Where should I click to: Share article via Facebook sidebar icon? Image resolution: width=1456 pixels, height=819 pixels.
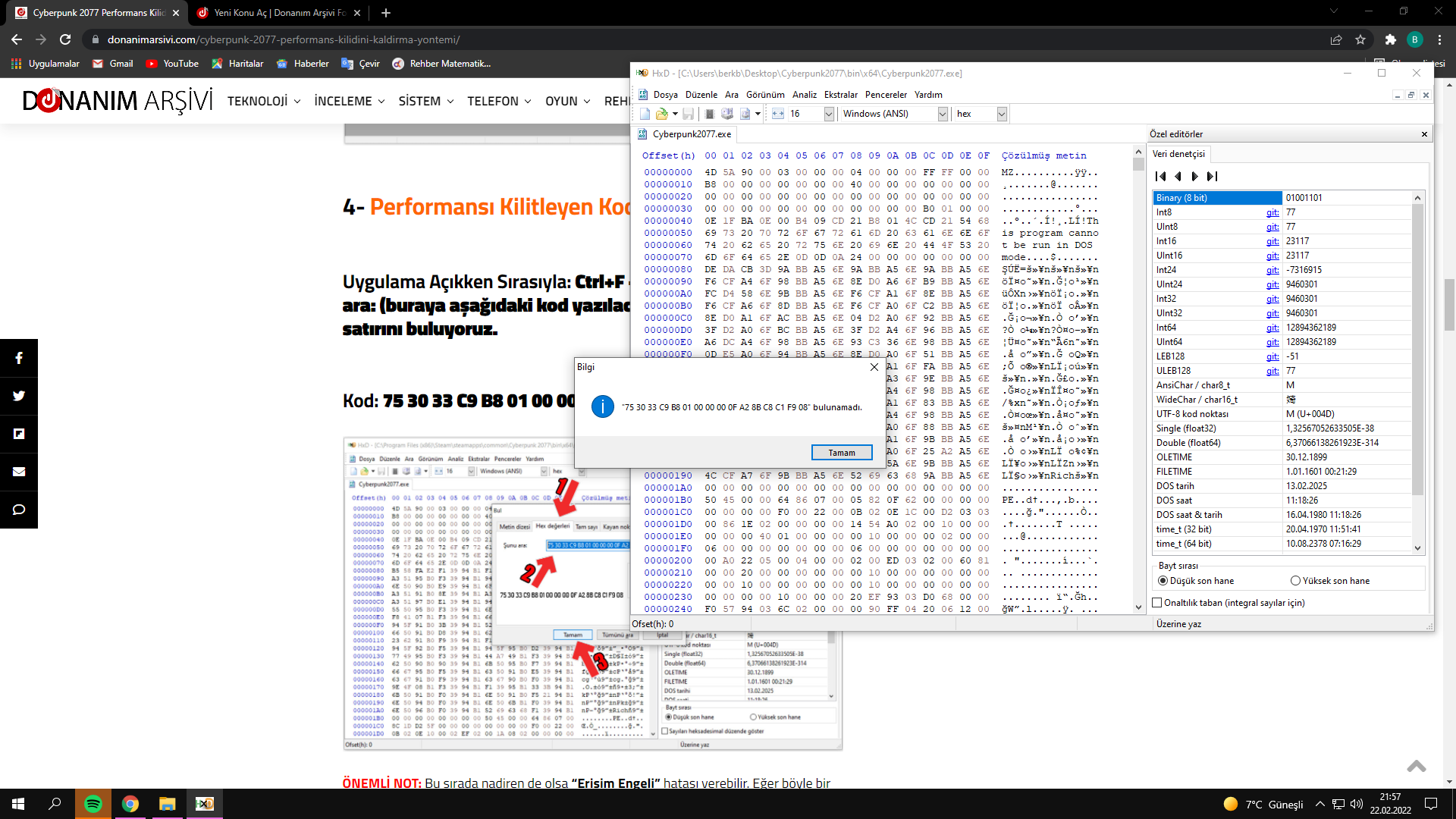click(19, 358)
